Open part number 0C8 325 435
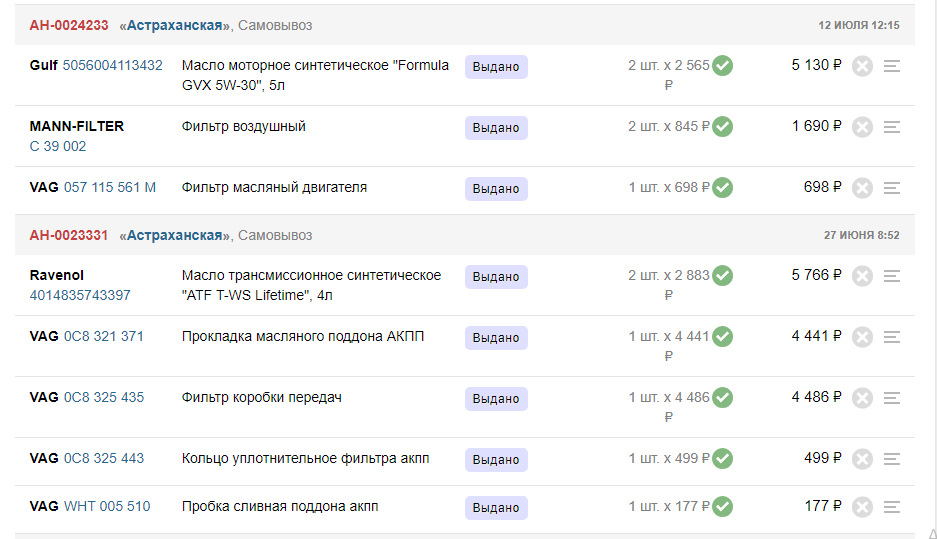 click(x=104, y=397)
